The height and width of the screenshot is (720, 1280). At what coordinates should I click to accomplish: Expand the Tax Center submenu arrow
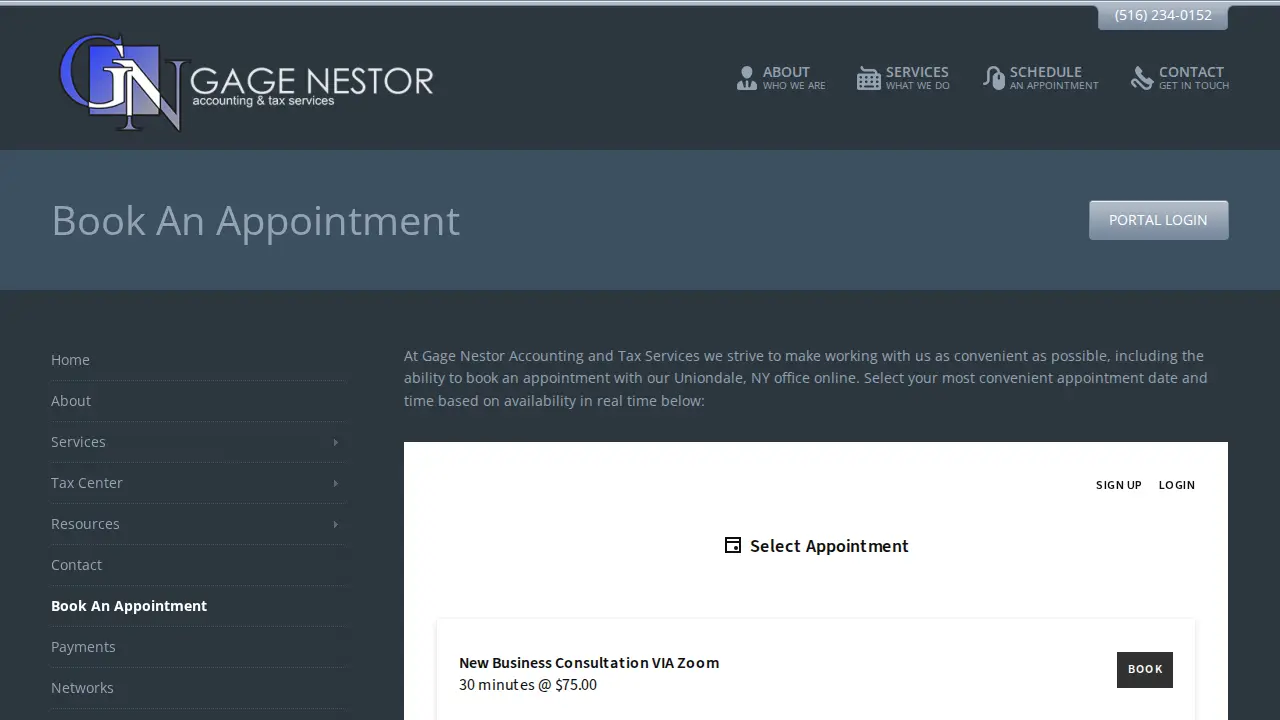pyautogui.click(x=335, y=483)
